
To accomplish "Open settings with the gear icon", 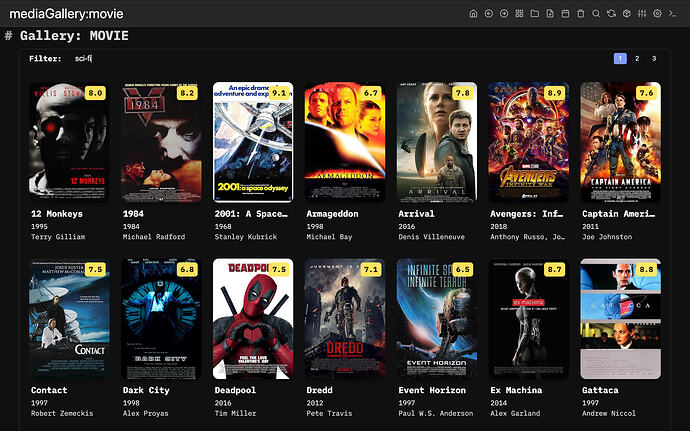I will tap(657, 13).
